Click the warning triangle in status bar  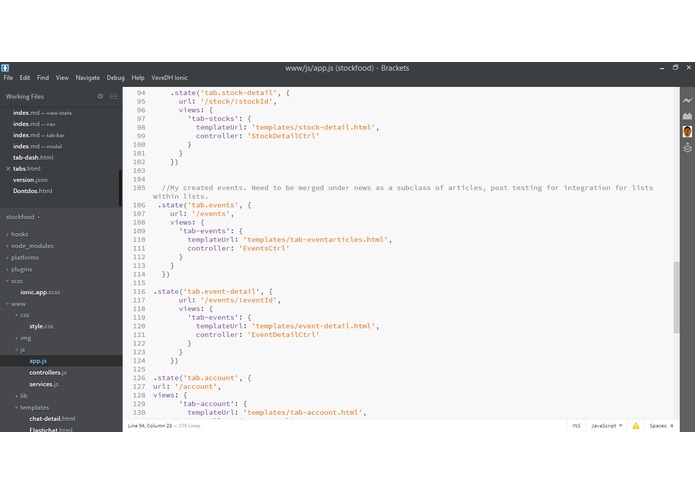tap(636, 426)
